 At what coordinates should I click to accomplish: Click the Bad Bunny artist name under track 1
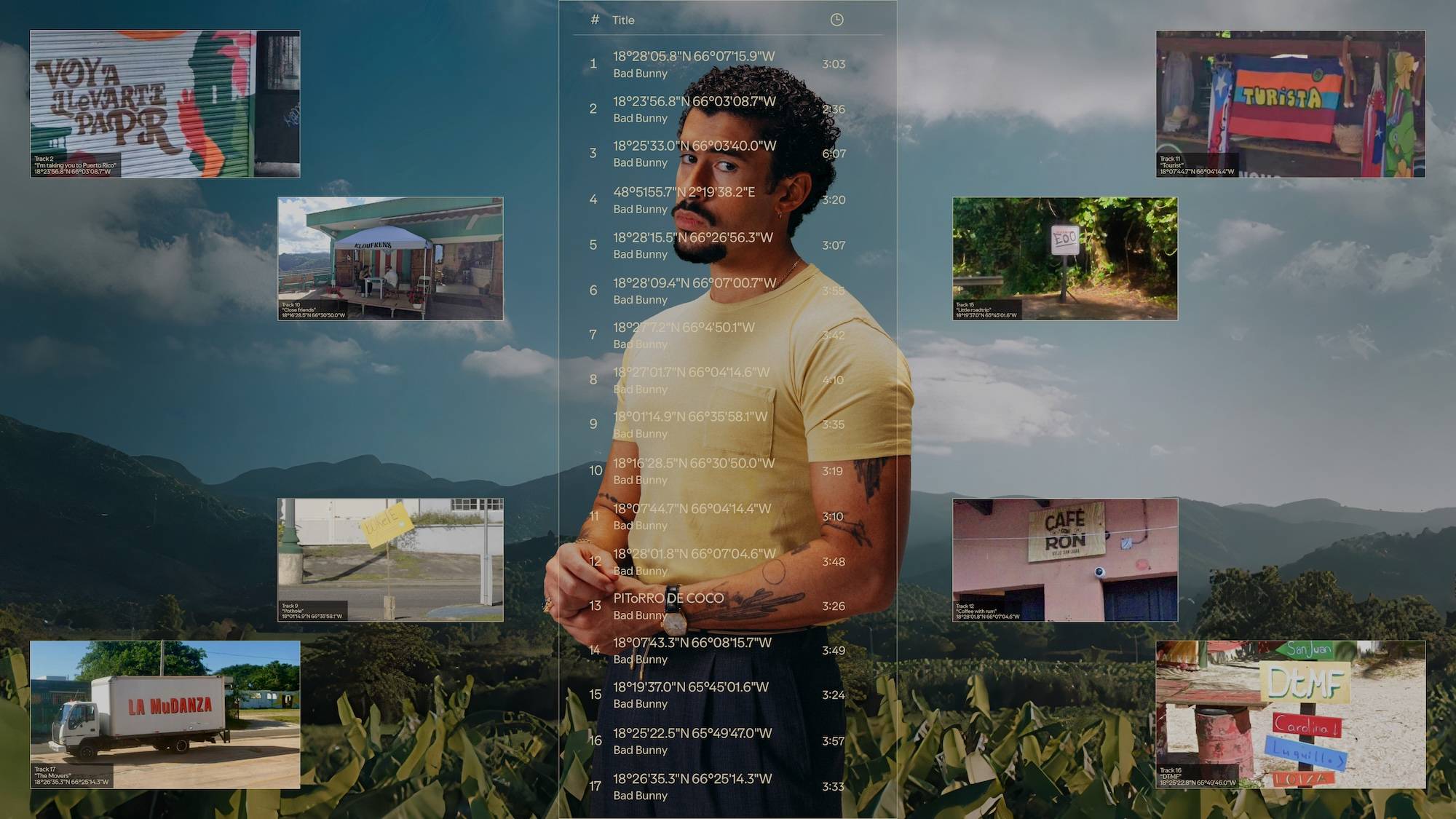point(640,74)
